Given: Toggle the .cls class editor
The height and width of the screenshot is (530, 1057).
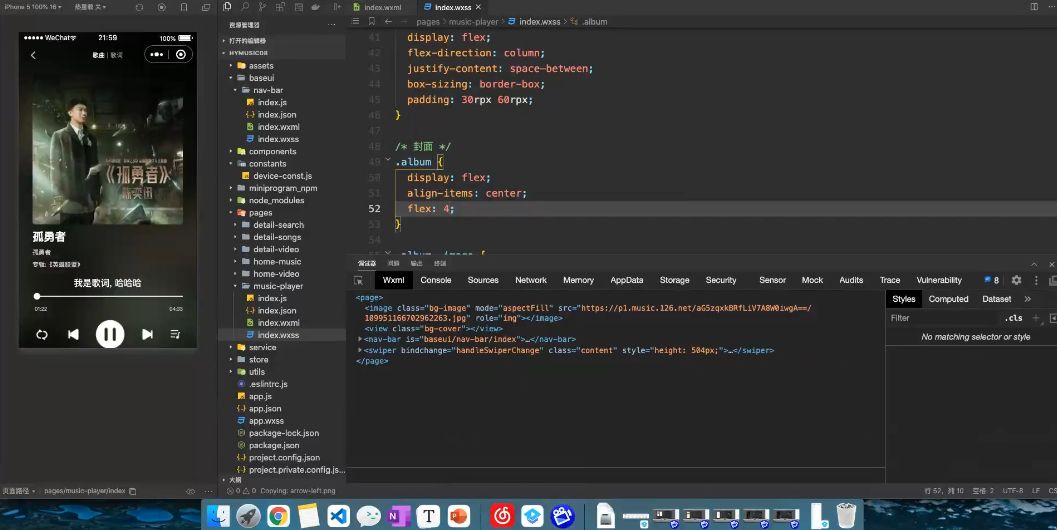Looking at the screenshot, I should click(x=1014, y=318).
